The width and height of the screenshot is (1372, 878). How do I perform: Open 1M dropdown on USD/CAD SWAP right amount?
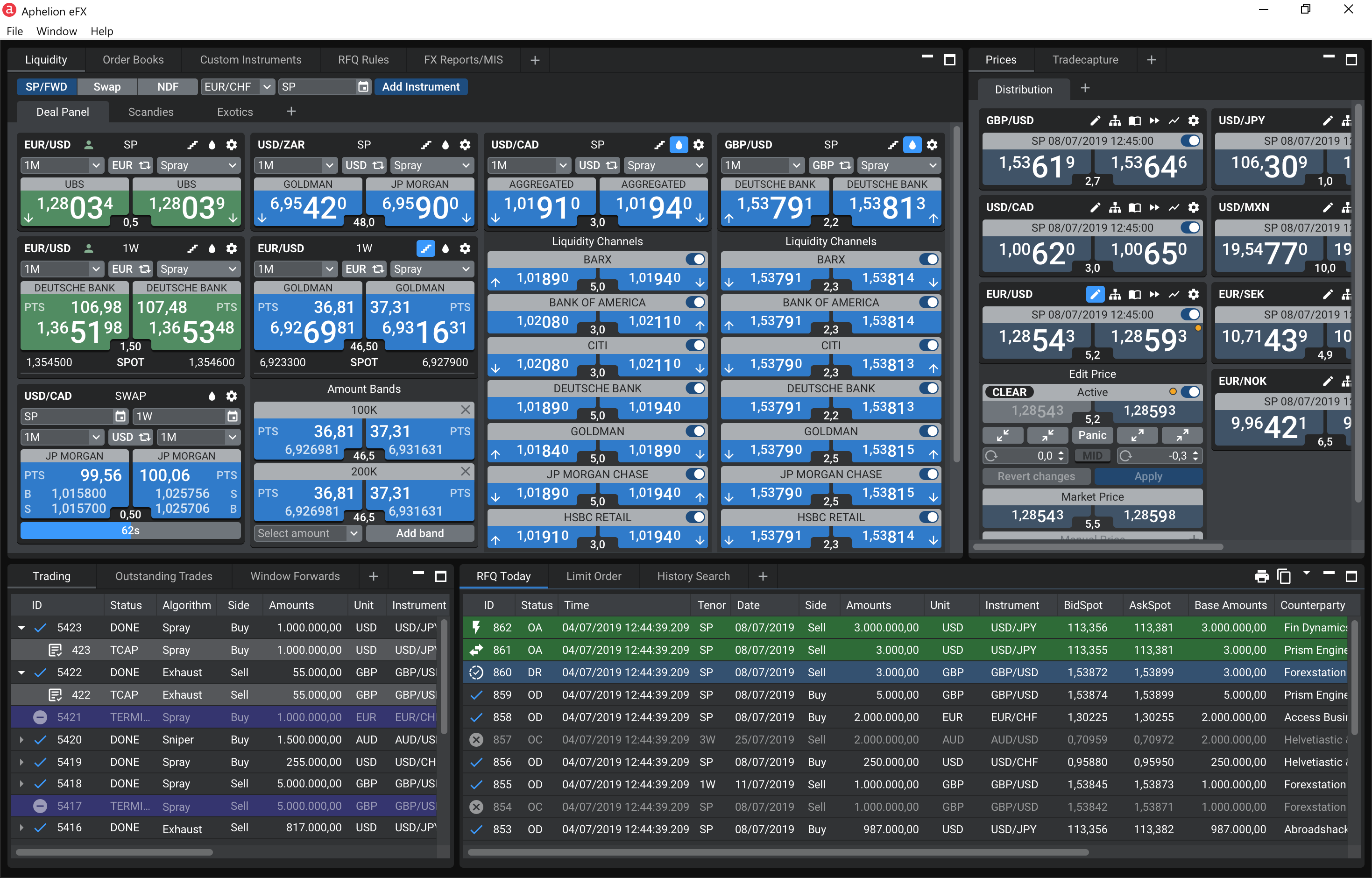pyautogui.click(x=198, y=437)
